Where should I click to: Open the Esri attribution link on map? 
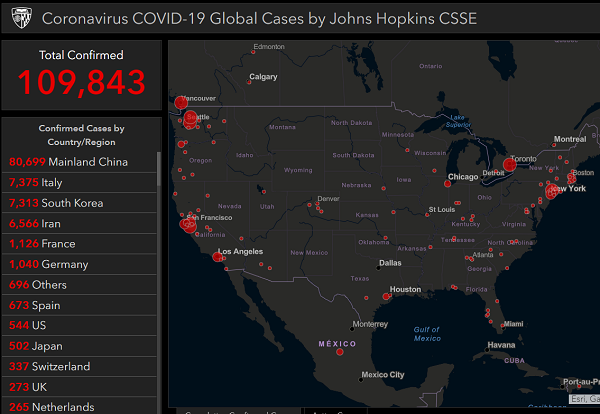[579, 398]
